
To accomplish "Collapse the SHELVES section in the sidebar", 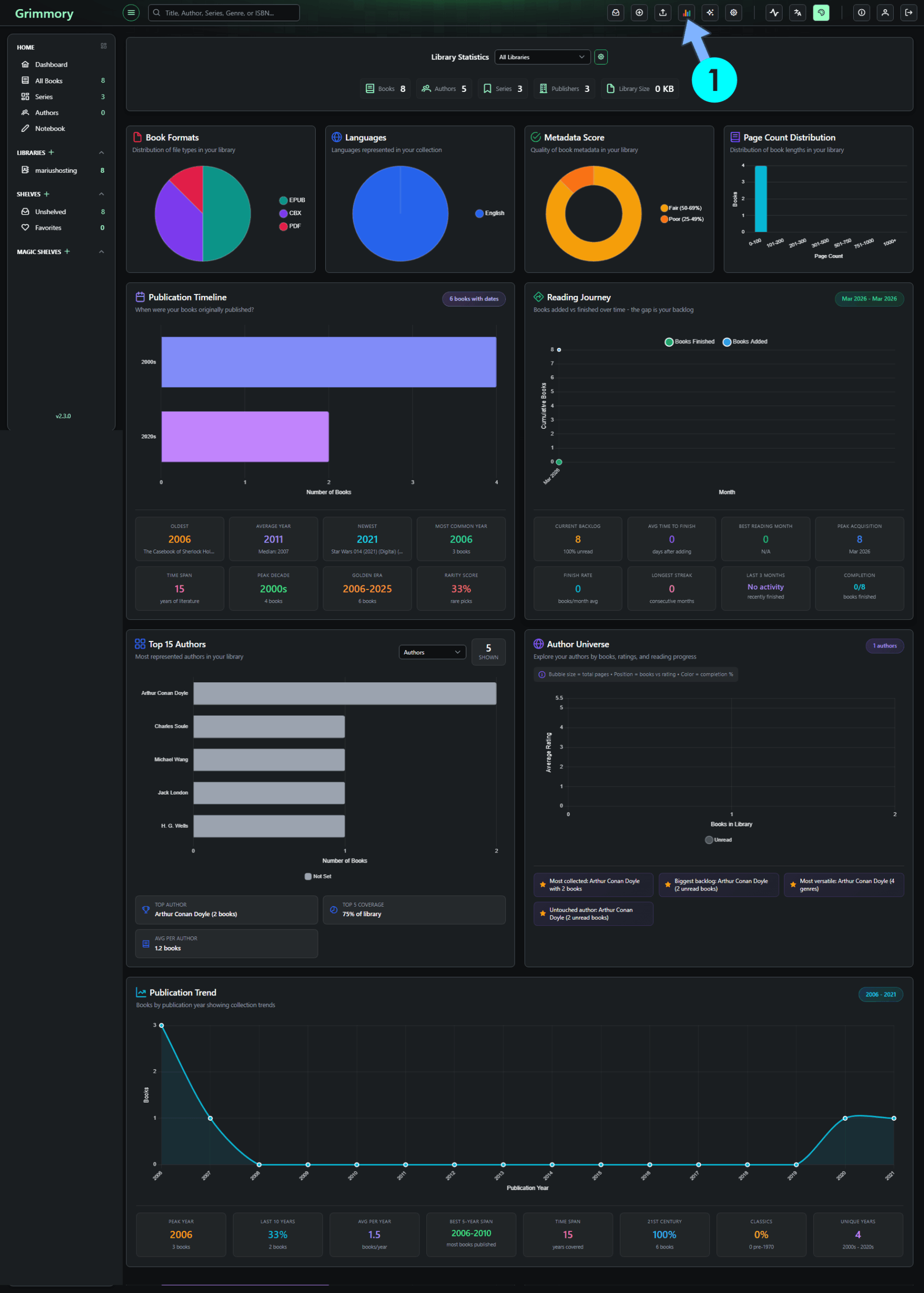I will point(101,193).
